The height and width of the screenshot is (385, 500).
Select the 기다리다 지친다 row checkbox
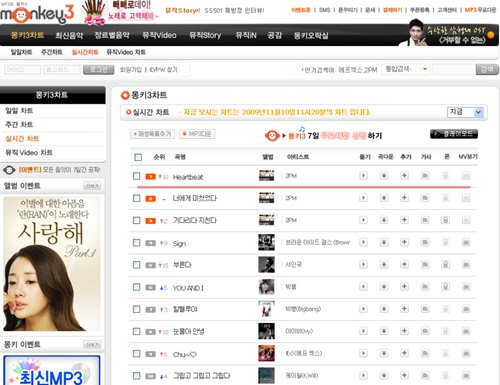click(136, 220)
